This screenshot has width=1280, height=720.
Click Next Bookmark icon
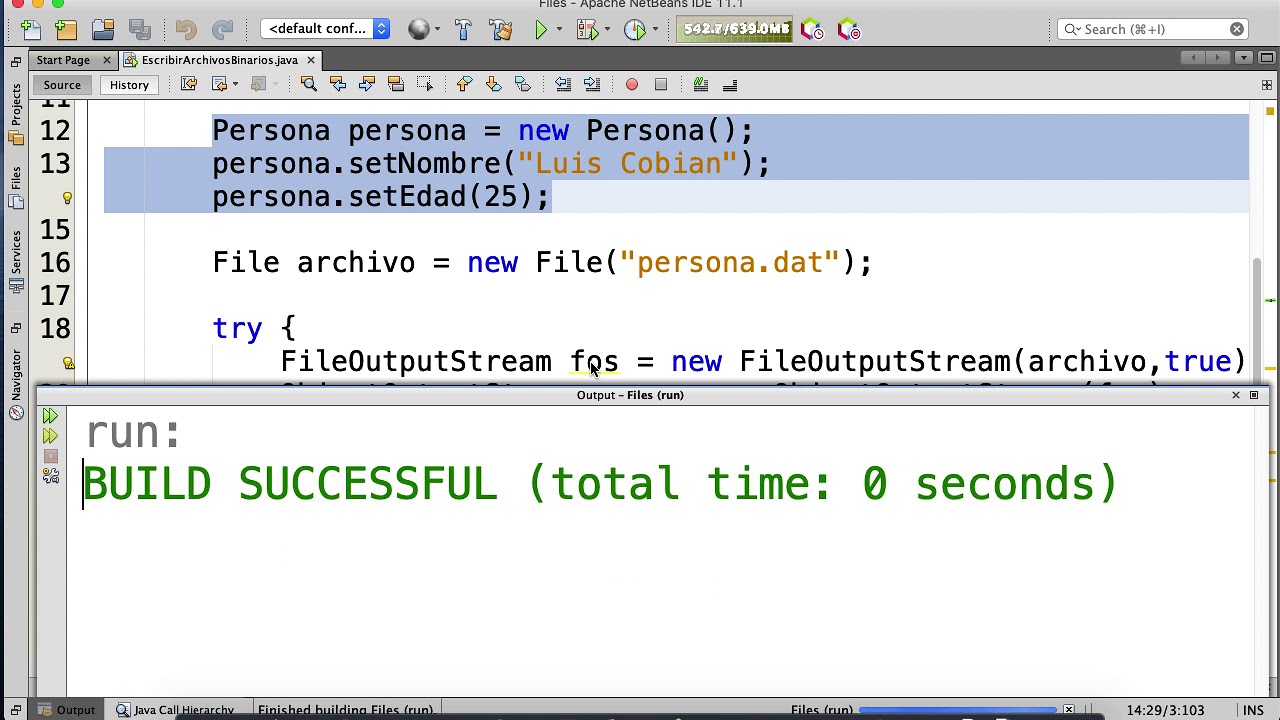[x=493, y=85]
